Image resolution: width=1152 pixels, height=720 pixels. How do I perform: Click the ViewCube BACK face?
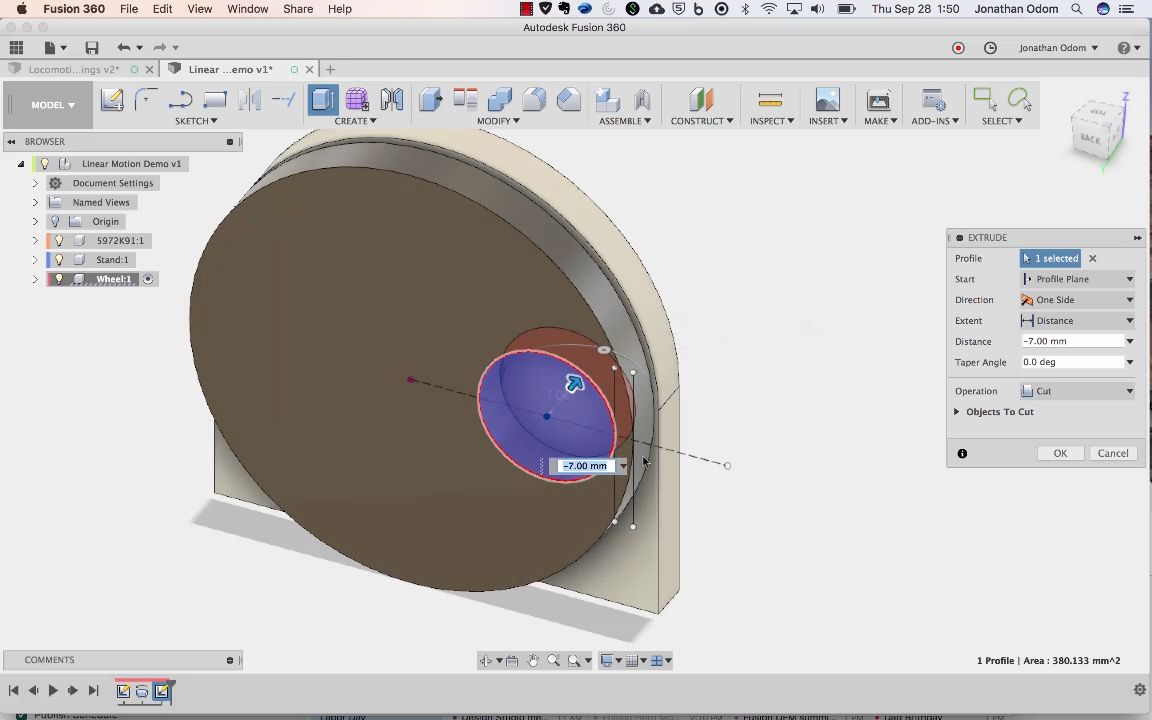1090,138
